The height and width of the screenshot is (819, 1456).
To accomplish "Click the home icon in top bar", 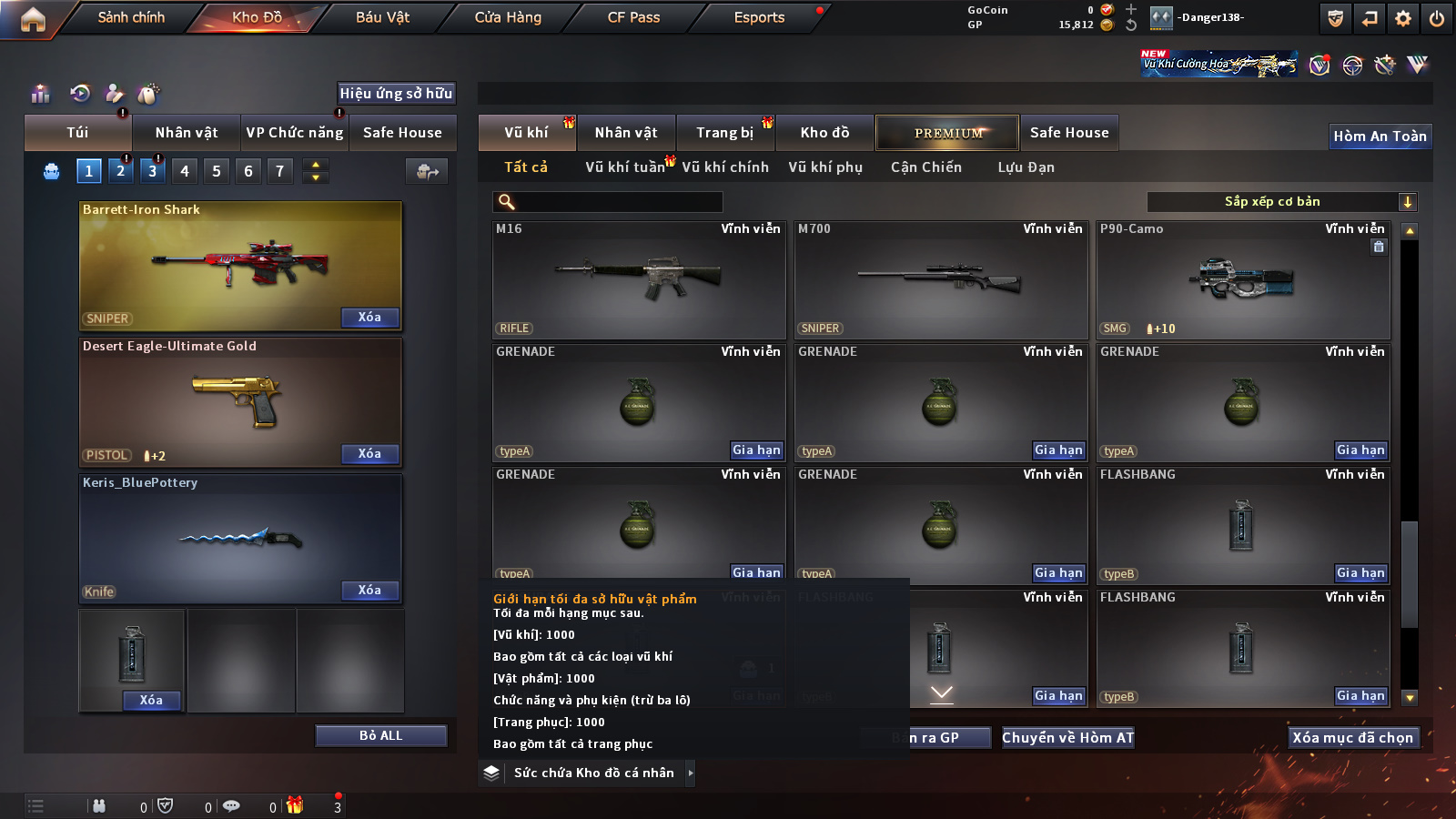I will tap(33, 18).
